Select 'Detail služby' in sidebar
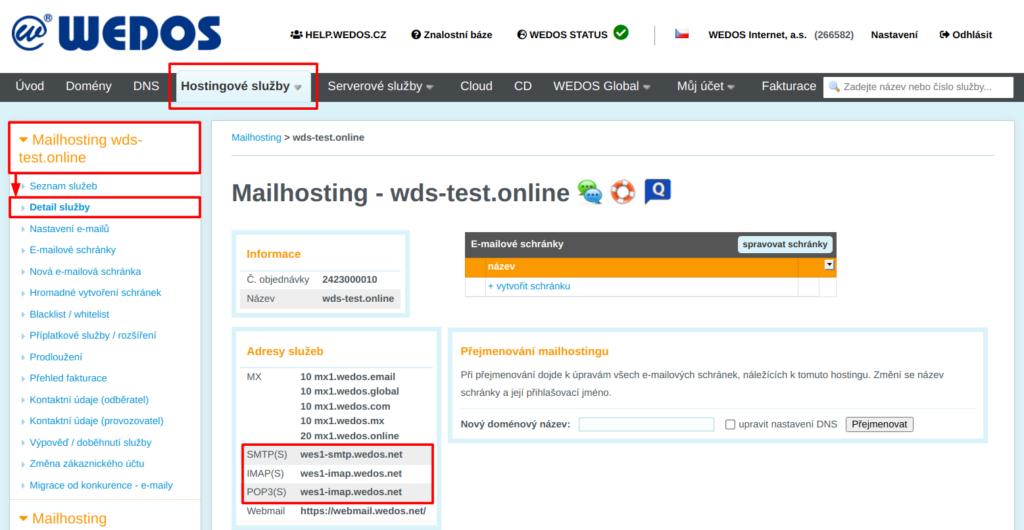Image resolution: width=1024 pixels, height=530 pixels. [60, 207]
